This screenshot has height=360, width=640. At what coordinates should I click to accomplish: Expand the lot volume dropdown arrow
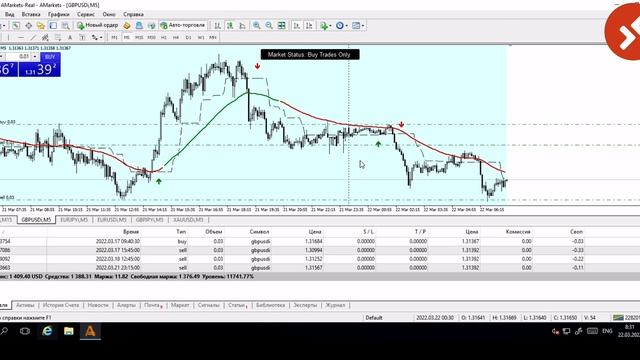[x=35, y=57]
